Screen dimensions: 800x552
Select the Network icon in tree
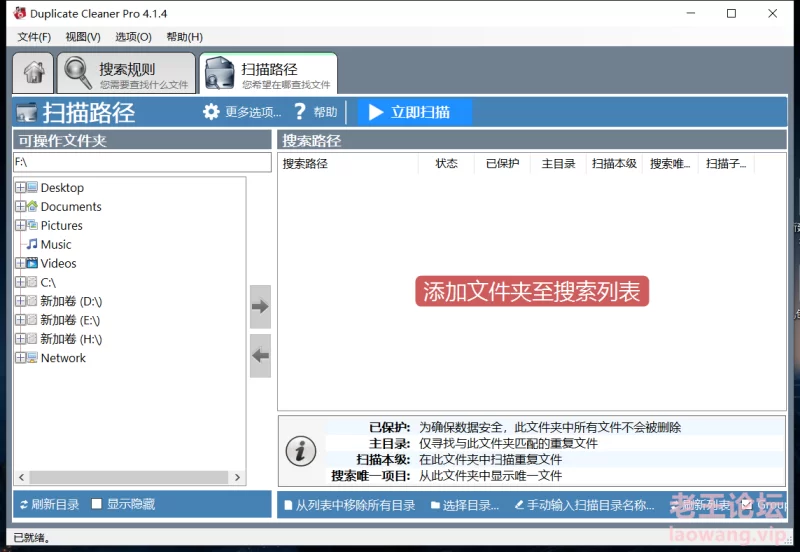pyautogui.click(x=32, y=358)
